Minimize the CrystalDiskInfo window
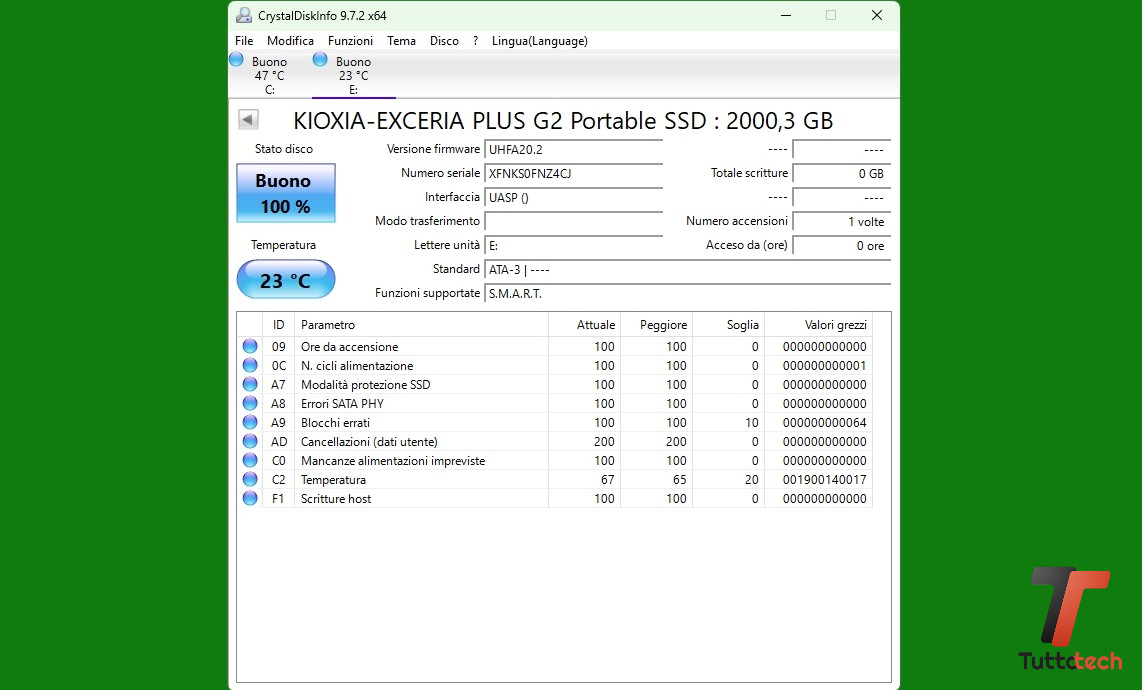The width and height of the screenshot is (1142, 690). 786,15
